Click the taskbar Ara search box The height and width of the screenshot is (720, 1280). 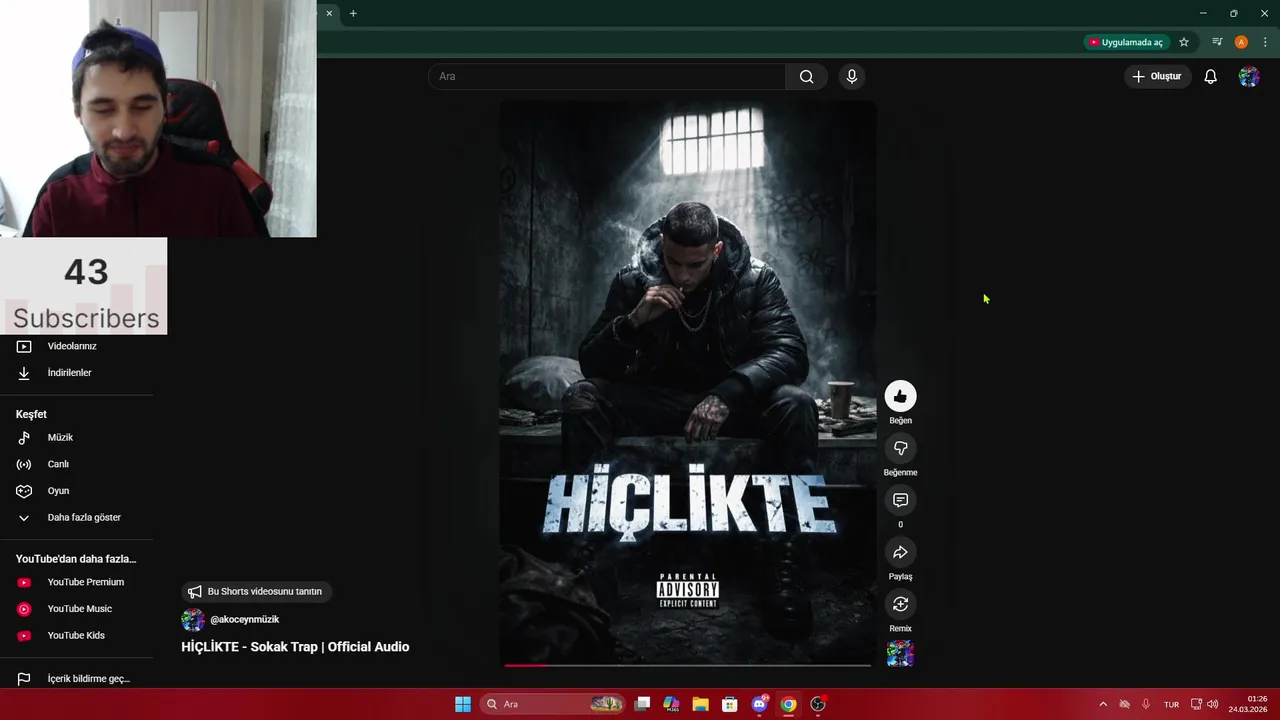tap(553, 704)
